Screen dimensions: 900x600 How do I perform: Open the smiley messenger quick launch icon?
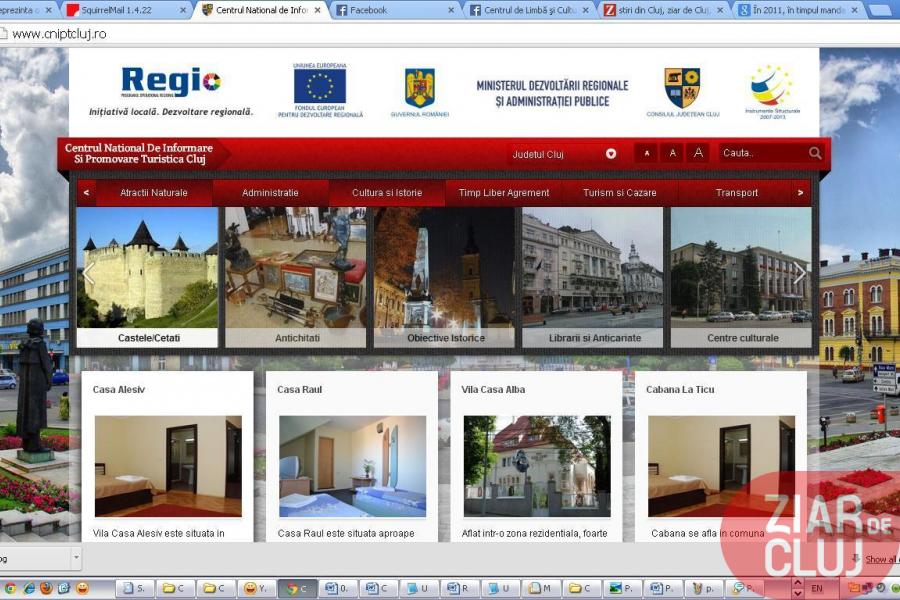click(82, 588)
